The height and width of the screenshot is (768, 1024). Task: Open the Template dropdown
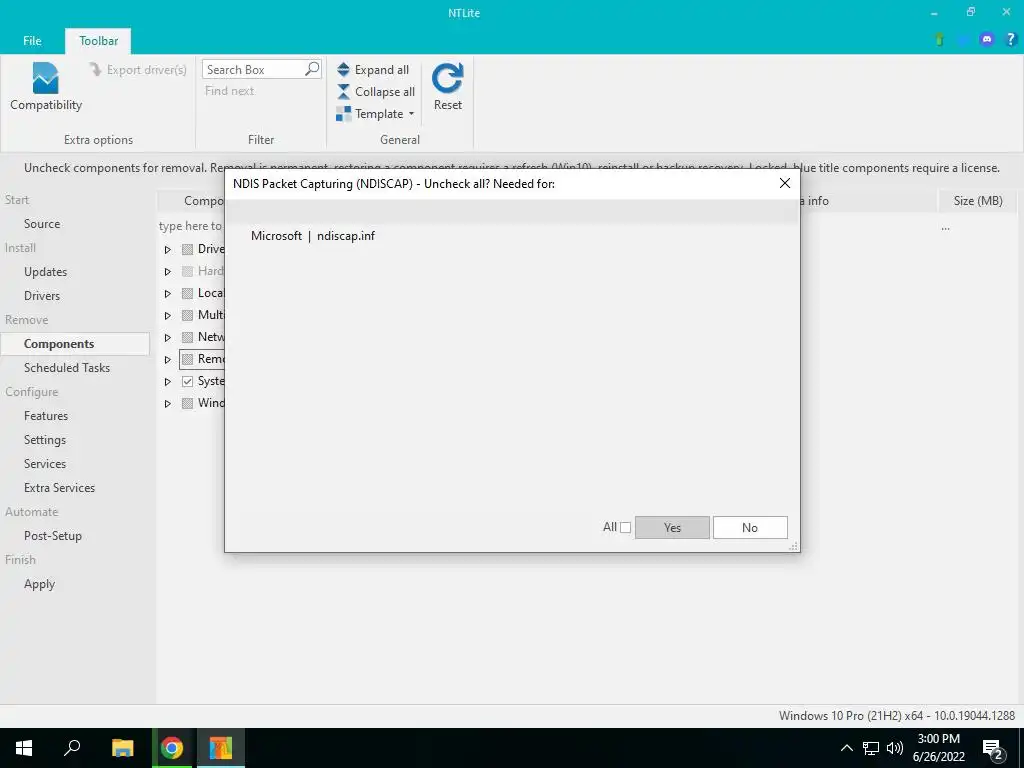[x=376, y=114]
